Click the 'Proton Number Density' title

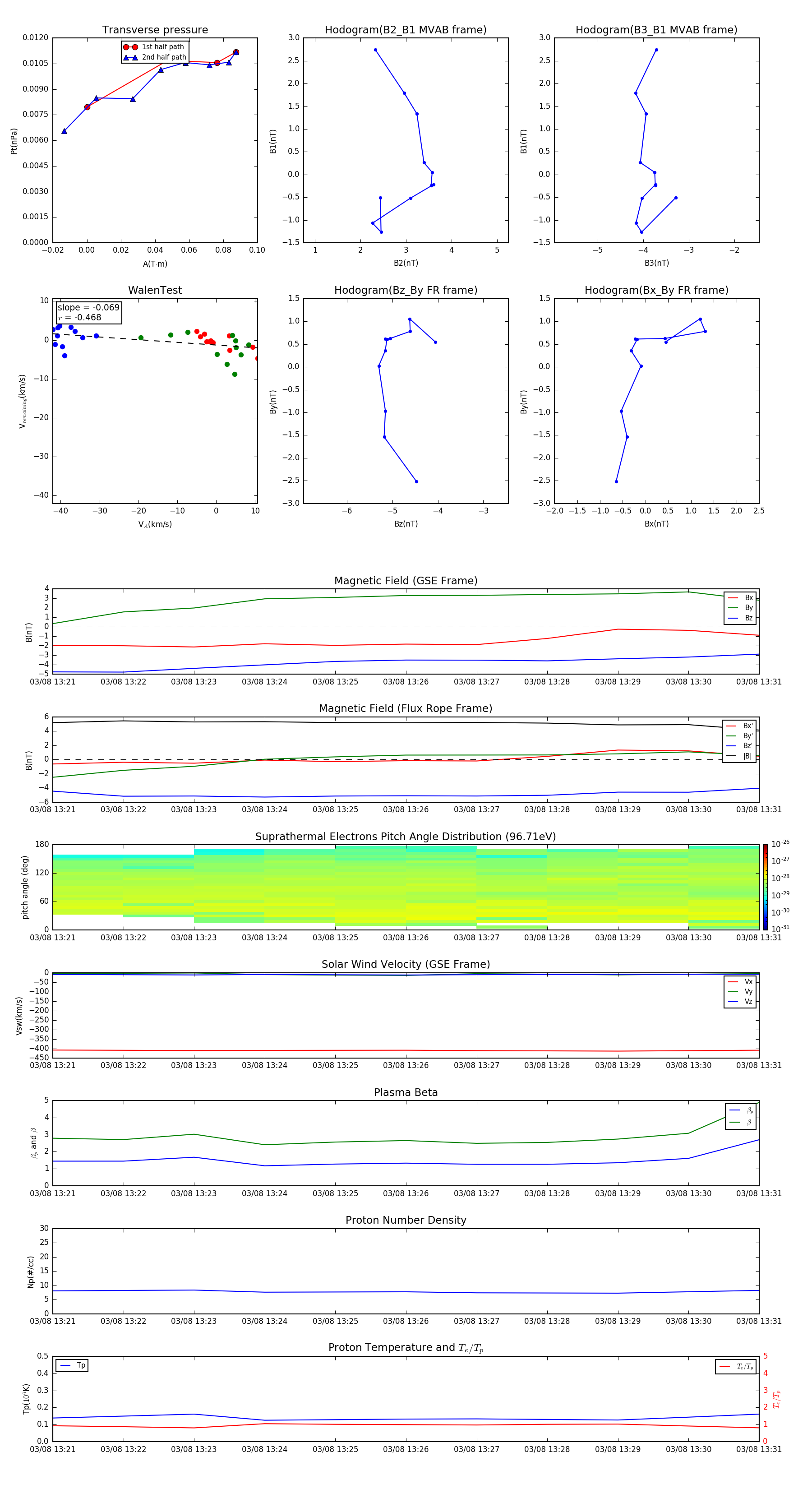406,1220
